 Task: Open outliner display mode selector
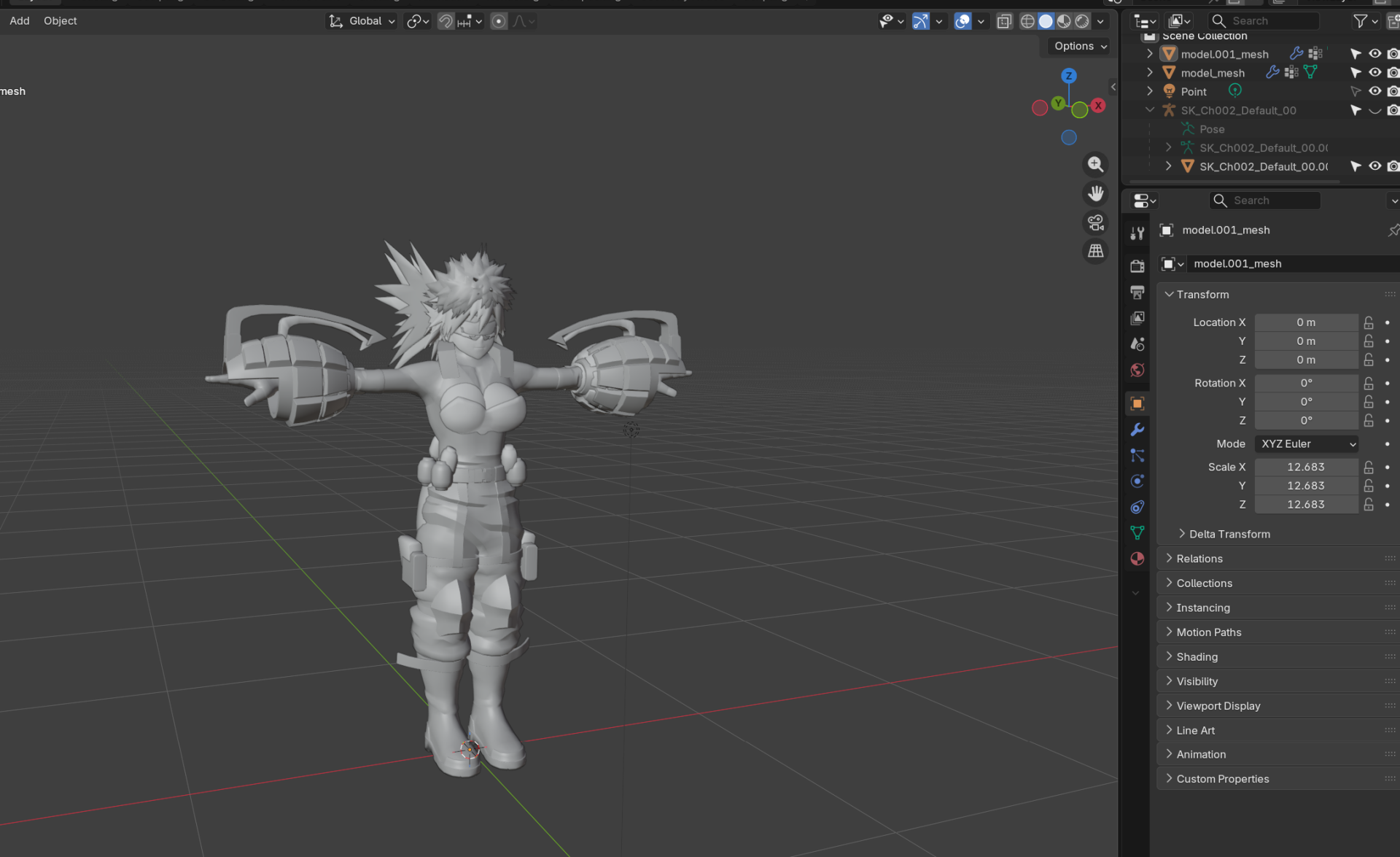click(1146, 21)
